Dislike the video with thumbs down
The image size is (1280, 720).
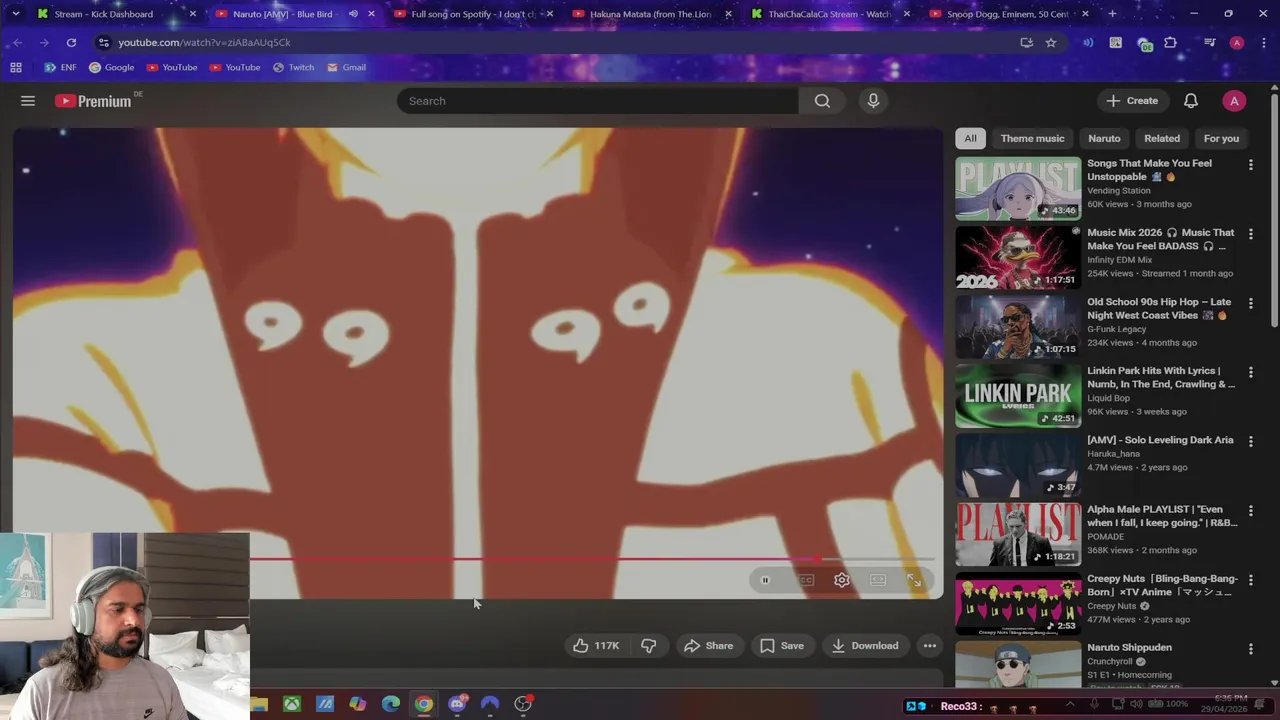(x=648, y=646)
